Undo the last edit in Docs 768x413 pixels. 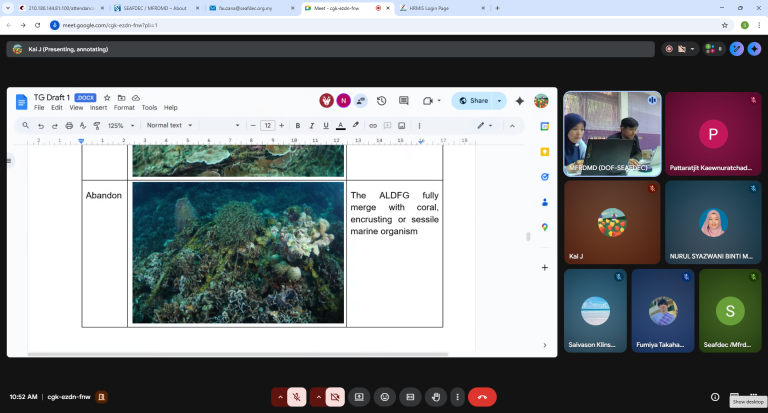click(41, 126)
